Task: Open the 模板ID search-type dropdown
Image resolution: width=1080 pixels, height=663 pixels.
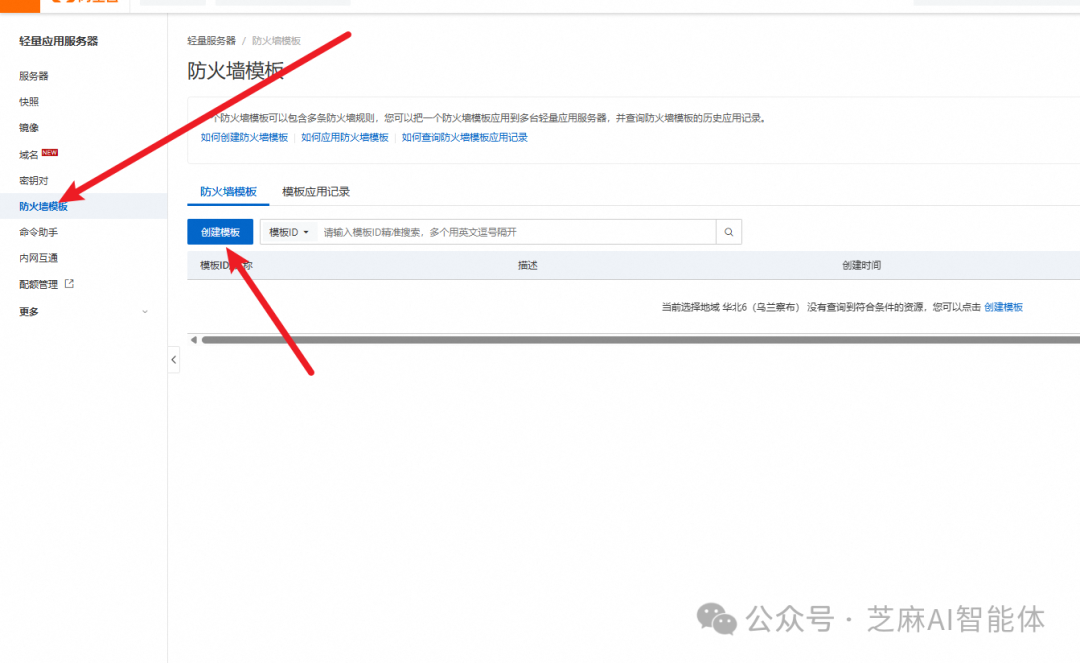Action: point(289,232)
